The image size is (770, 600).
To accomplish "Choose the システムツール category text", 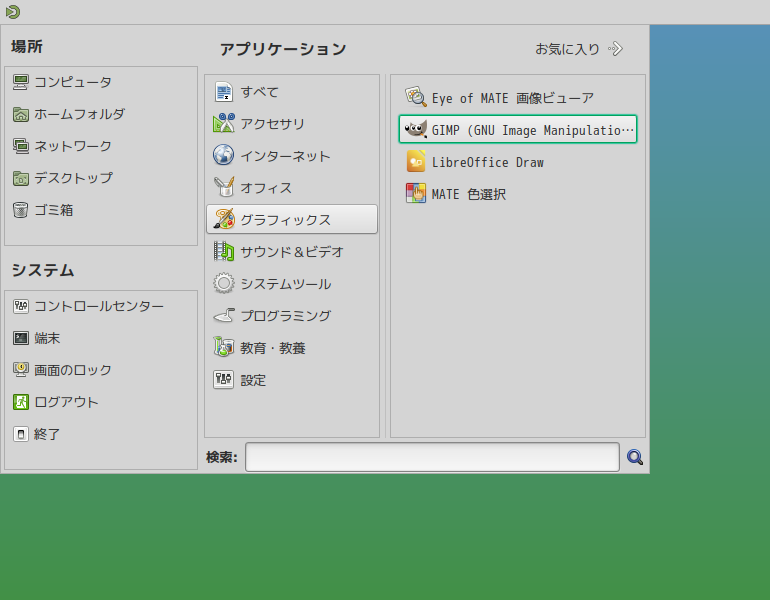I will pos(285,284).
